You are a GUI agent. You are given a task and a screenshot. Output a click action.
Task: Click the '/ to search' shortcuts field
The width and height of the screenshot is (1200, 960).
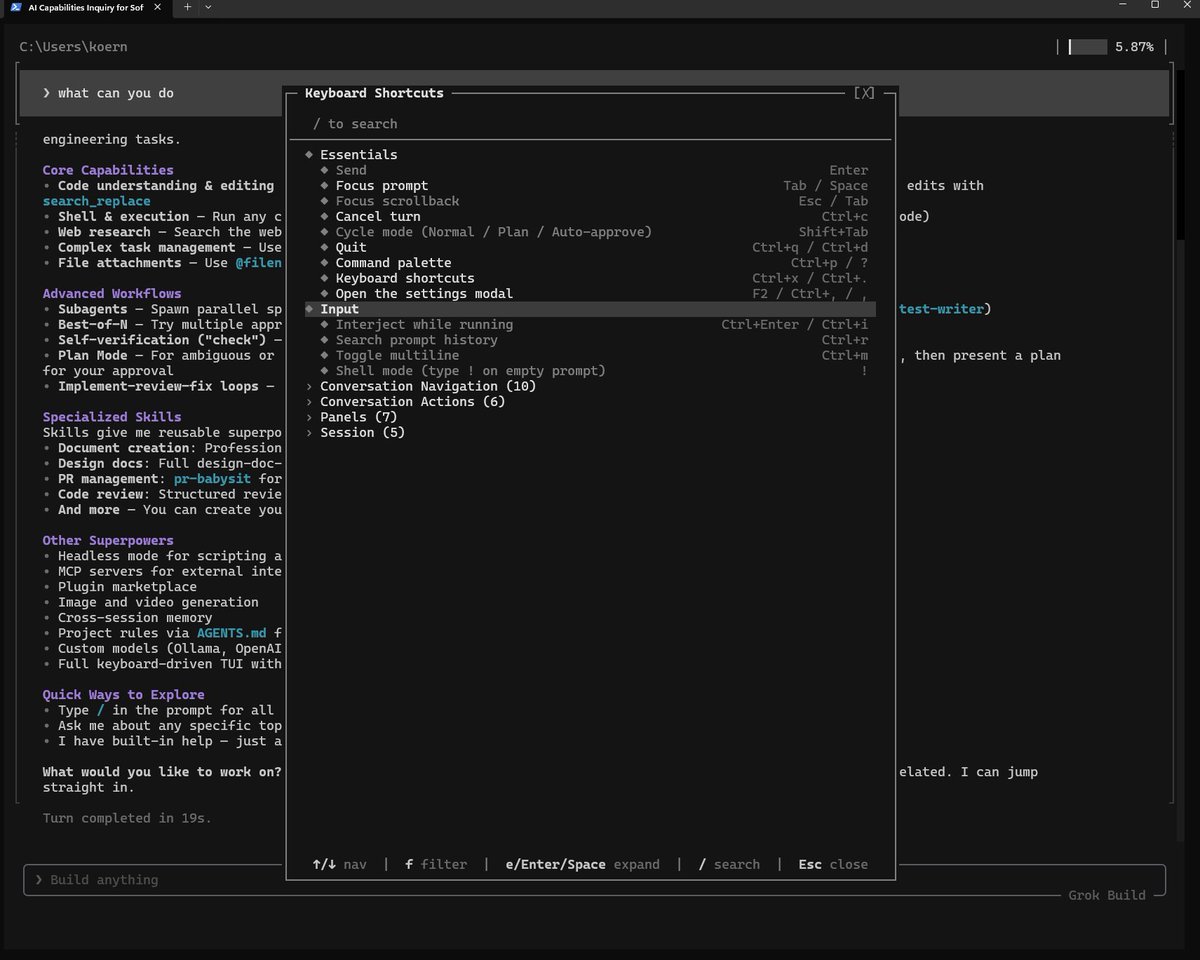pos(590,124)
